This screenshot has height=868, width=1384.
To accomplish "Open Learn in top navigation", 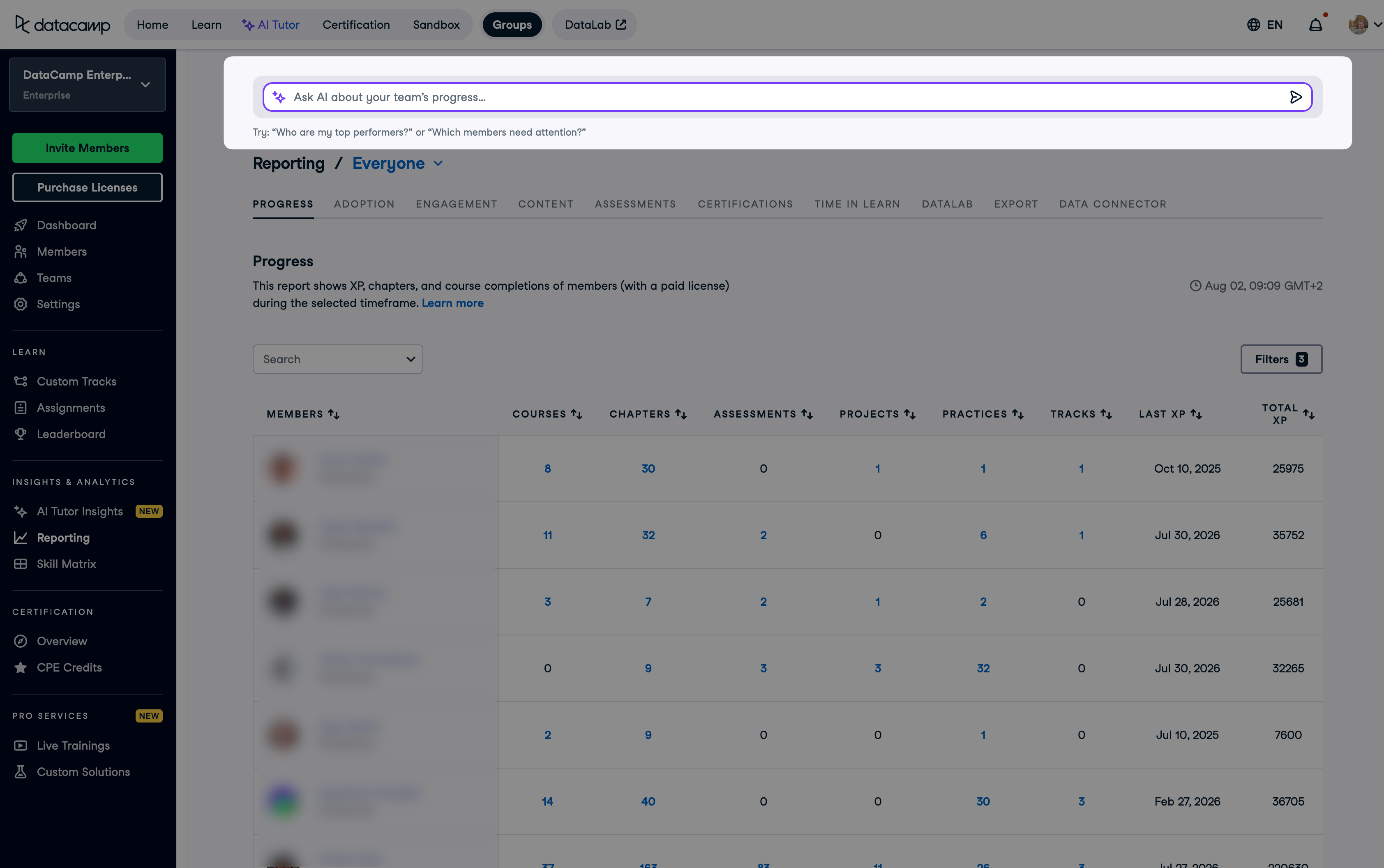I will coord(207,25).
